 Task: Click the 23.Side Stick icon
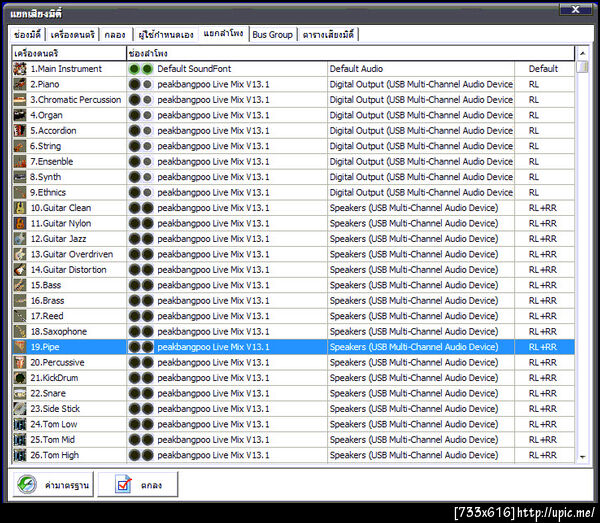(20, 409)
